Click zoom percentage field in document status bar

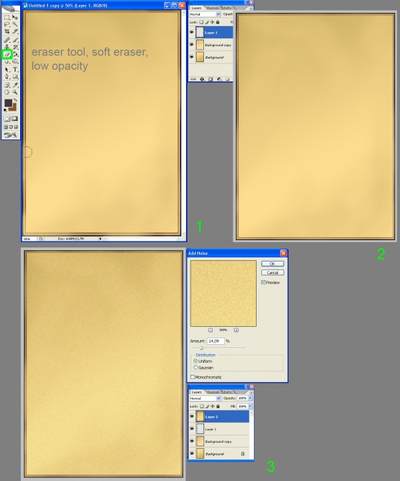29,239
